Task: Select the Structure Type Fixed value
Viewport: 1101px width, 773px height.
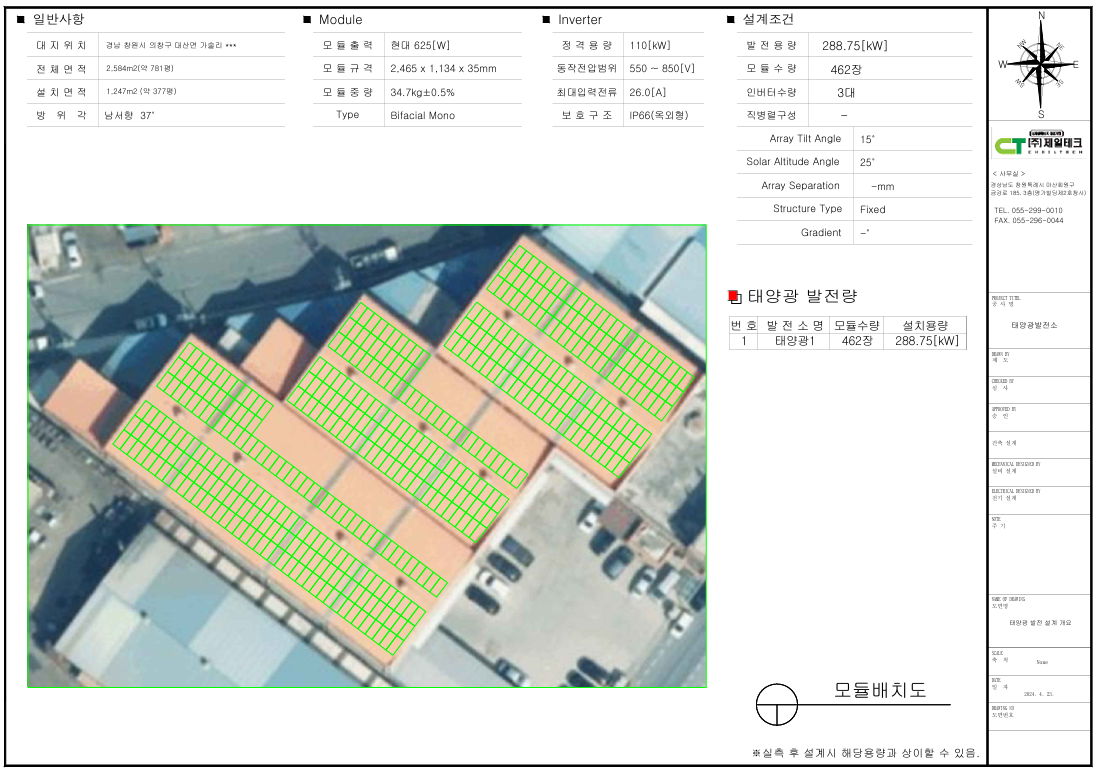Action: [x=872, y=210]
